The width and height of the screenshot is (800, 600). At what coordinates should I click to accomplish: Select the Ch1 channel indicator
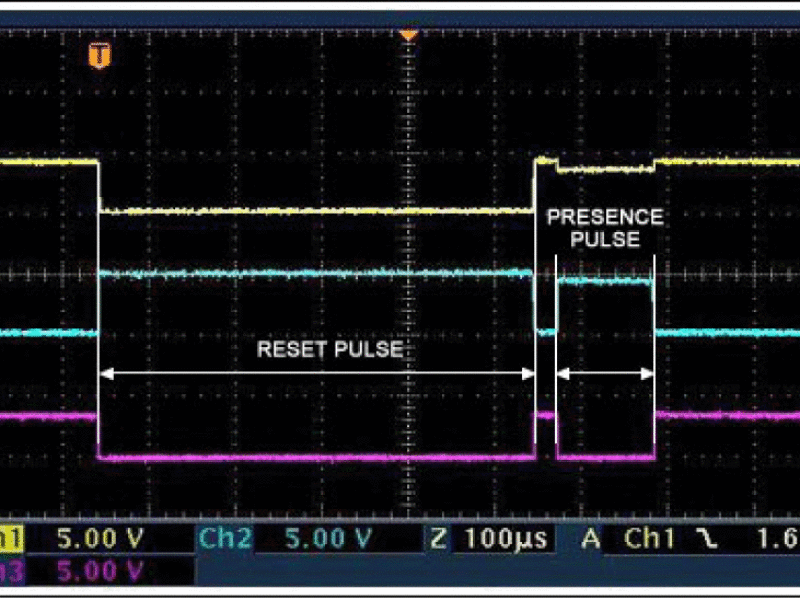12,538
